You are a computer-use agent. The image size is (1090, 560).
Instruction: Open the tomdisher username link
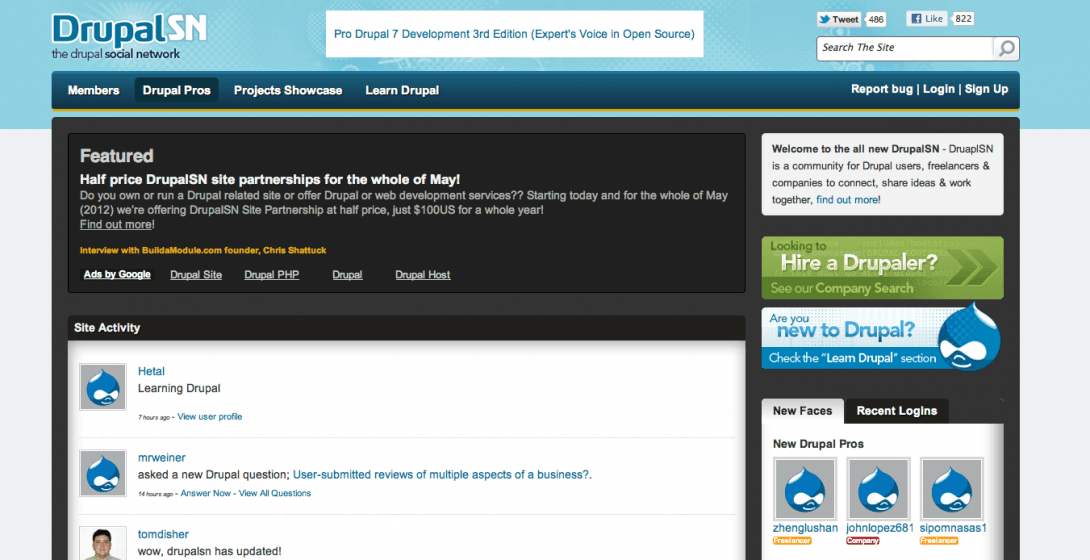pyautogui.click(x=163, y=534)
